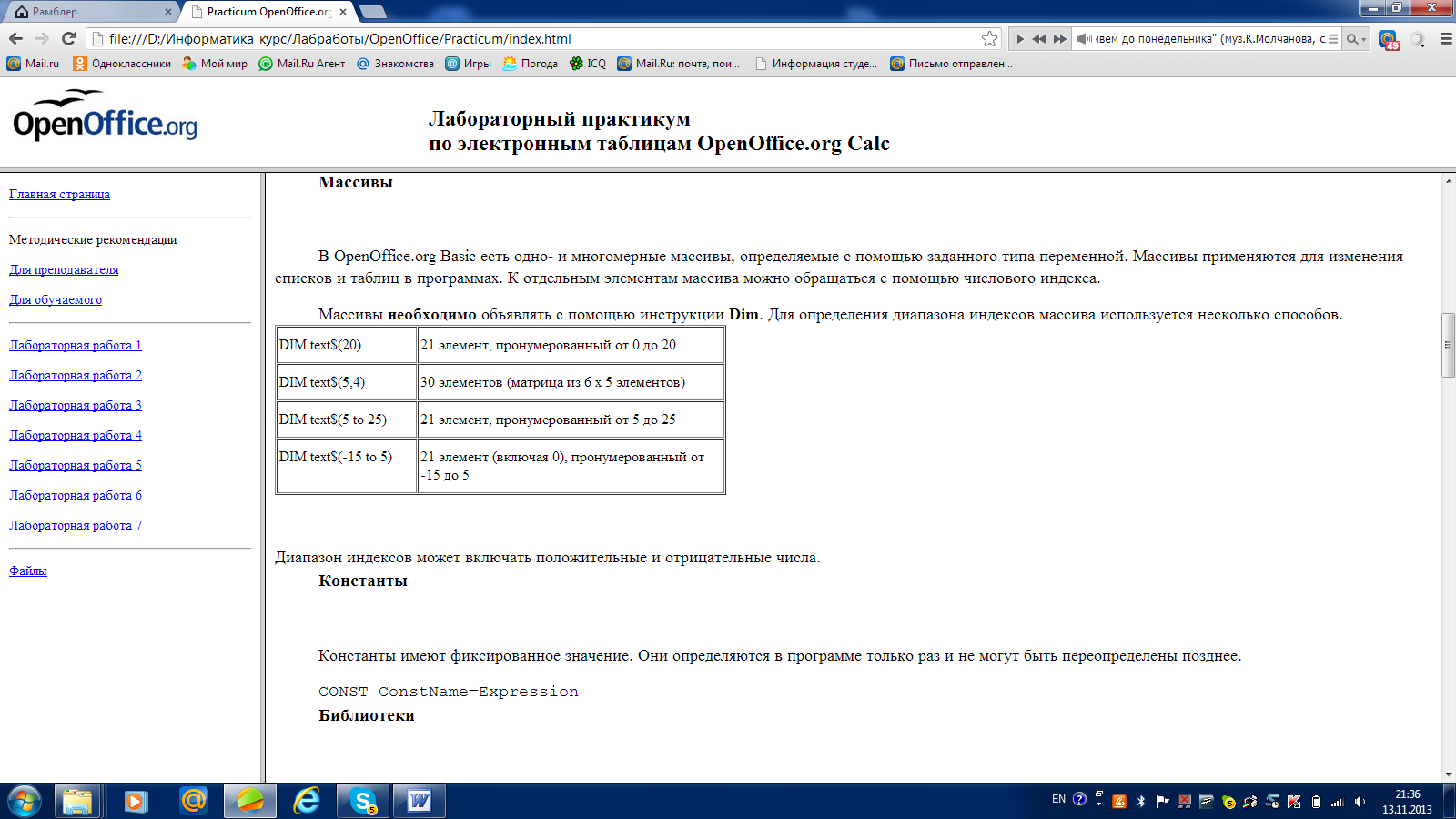
Task: Open the search magnifier dropdown in the toolbar
Action: tap(1356, 39)
